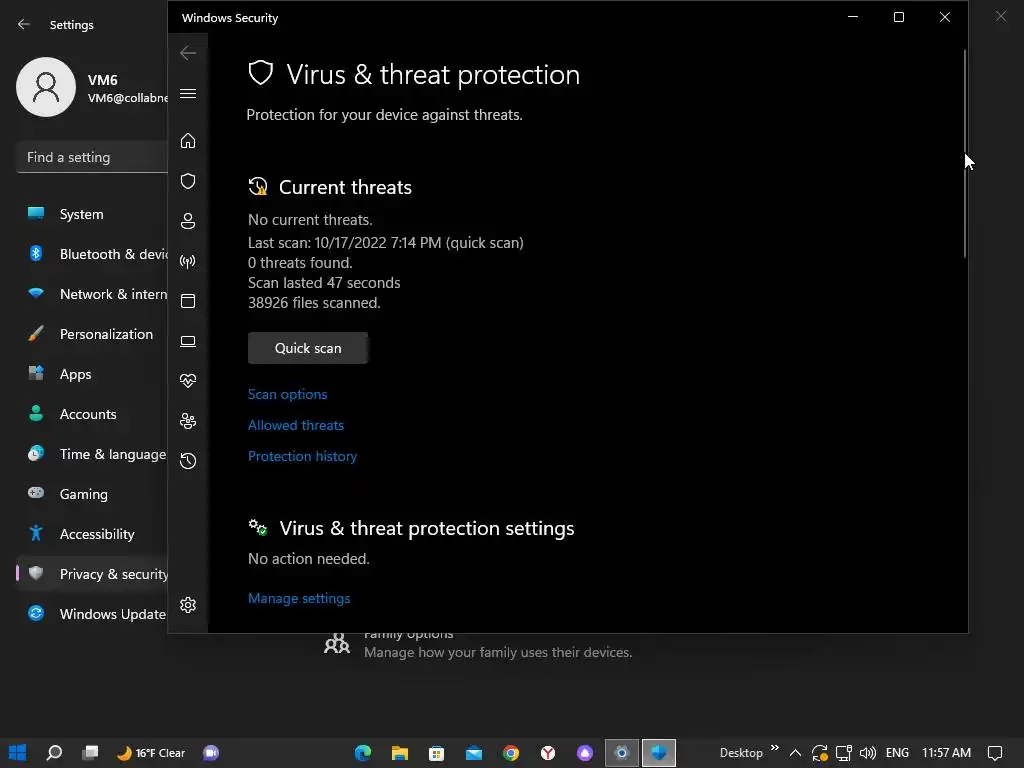The image size is (1024, 768).
Task: Open the clock showing 11:57 AM
Action: [946, 753]
